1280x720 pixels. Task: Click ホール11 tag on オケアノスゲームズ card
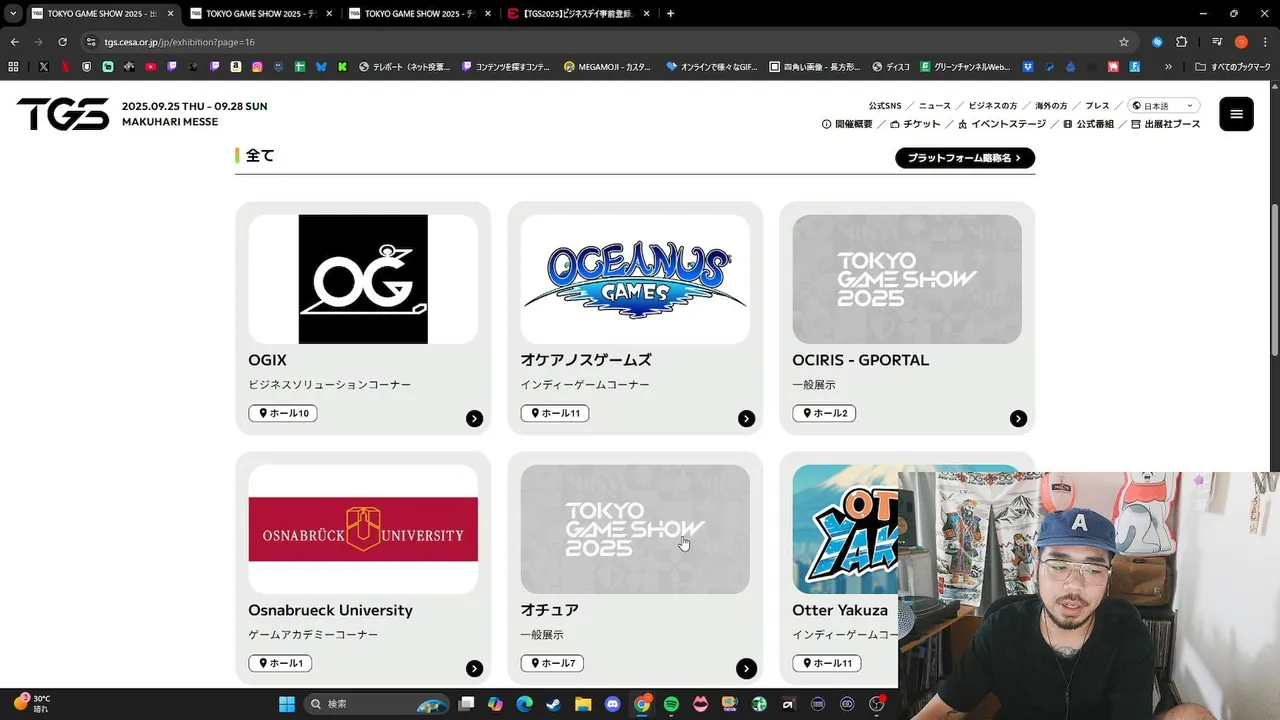(555, 413)
